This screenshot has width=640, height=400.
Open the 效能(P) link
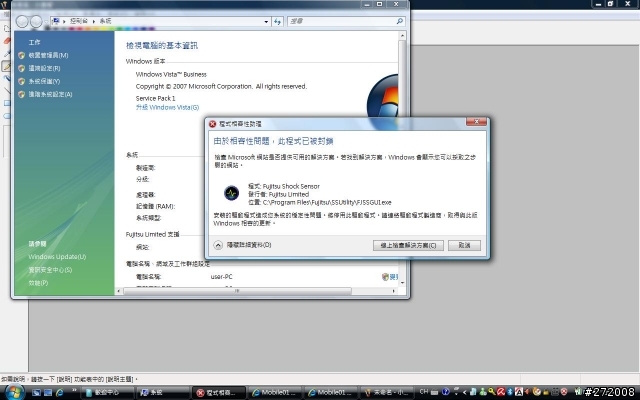(x=38, y=283)
